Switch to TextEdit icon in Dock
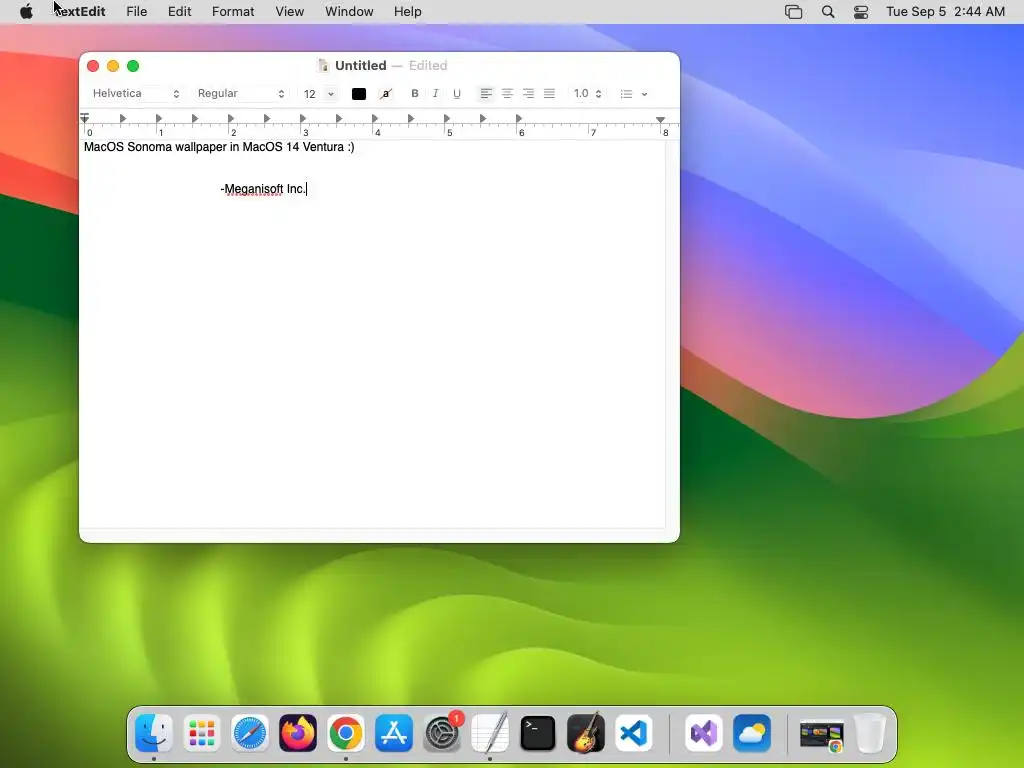This screenshot has width=1024, height=768. point(490,733)
